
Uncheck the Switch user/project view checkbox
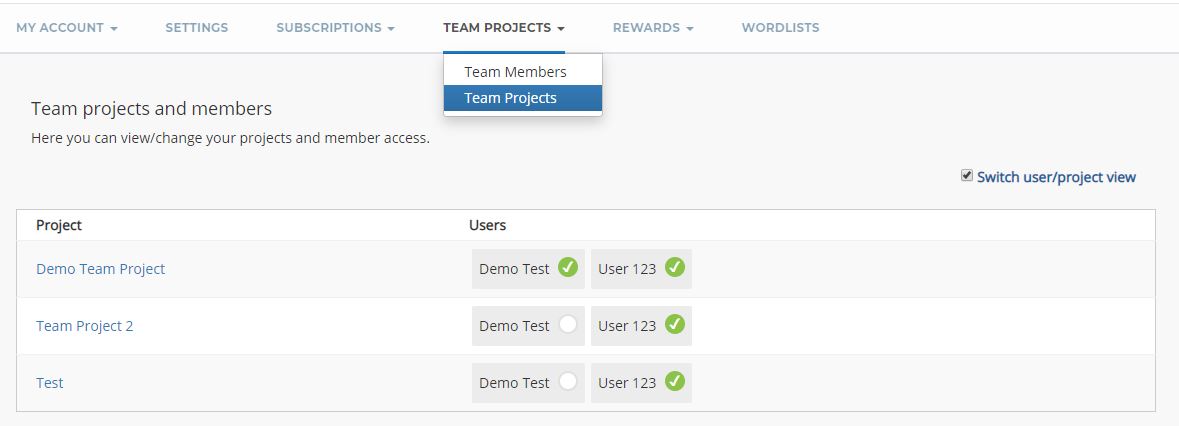pos(967,176)
